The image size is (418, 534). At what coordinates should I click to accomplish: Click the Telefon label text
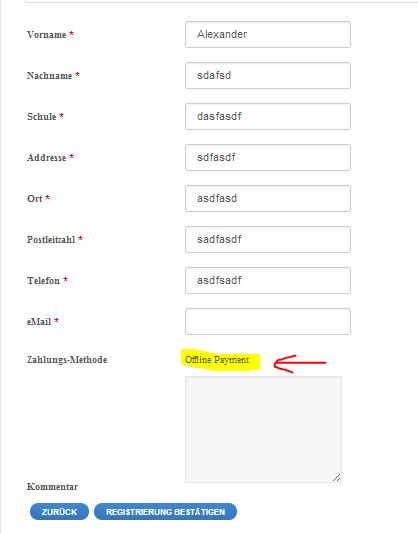(43, 281)
